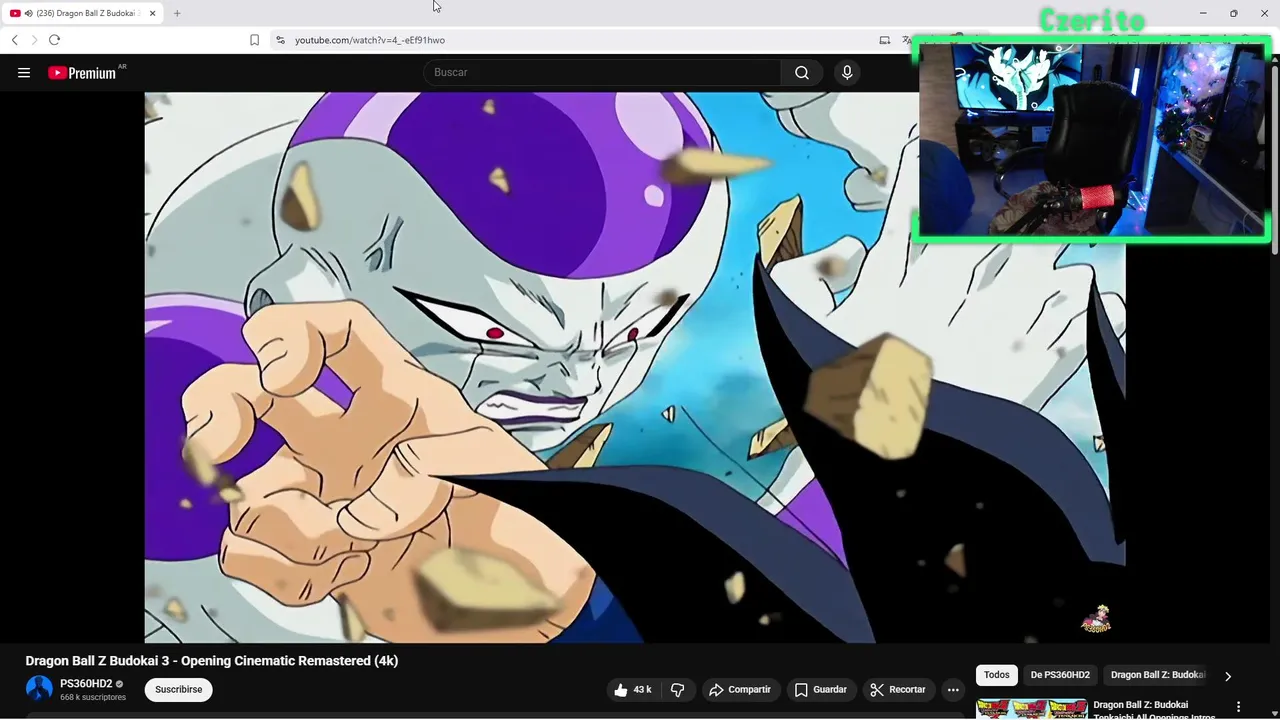The height and width of the screenshot is (720, 1280).
Task: Open site info icon beside the URL
Action: pos(280,40)
